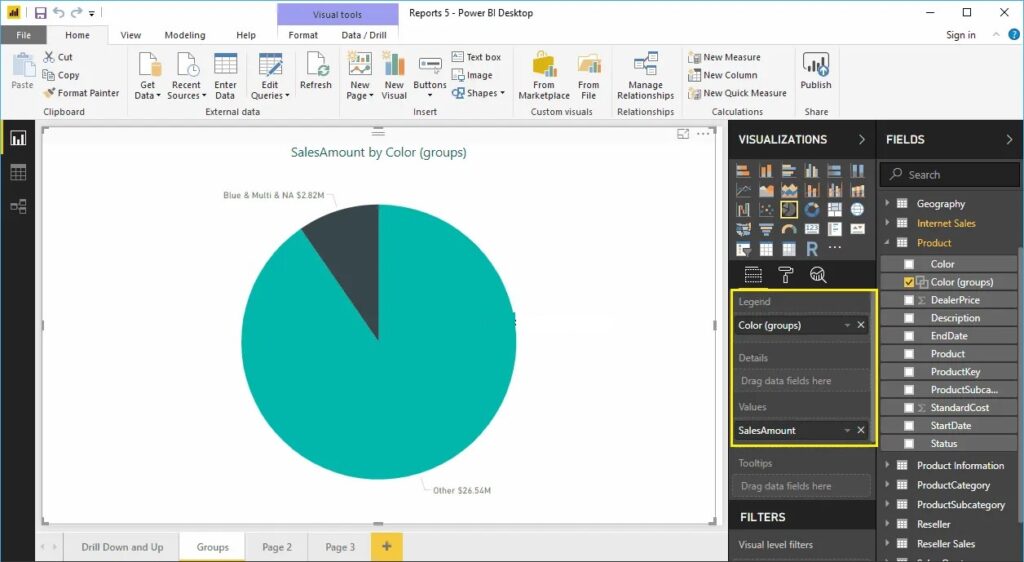The image size is (1024, 562).
Task: Open Manage Relationships
Action: [x=645, y=76]
